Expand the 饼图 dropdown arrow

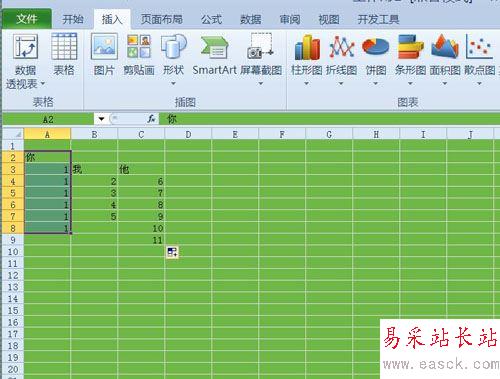click(376, 83)
